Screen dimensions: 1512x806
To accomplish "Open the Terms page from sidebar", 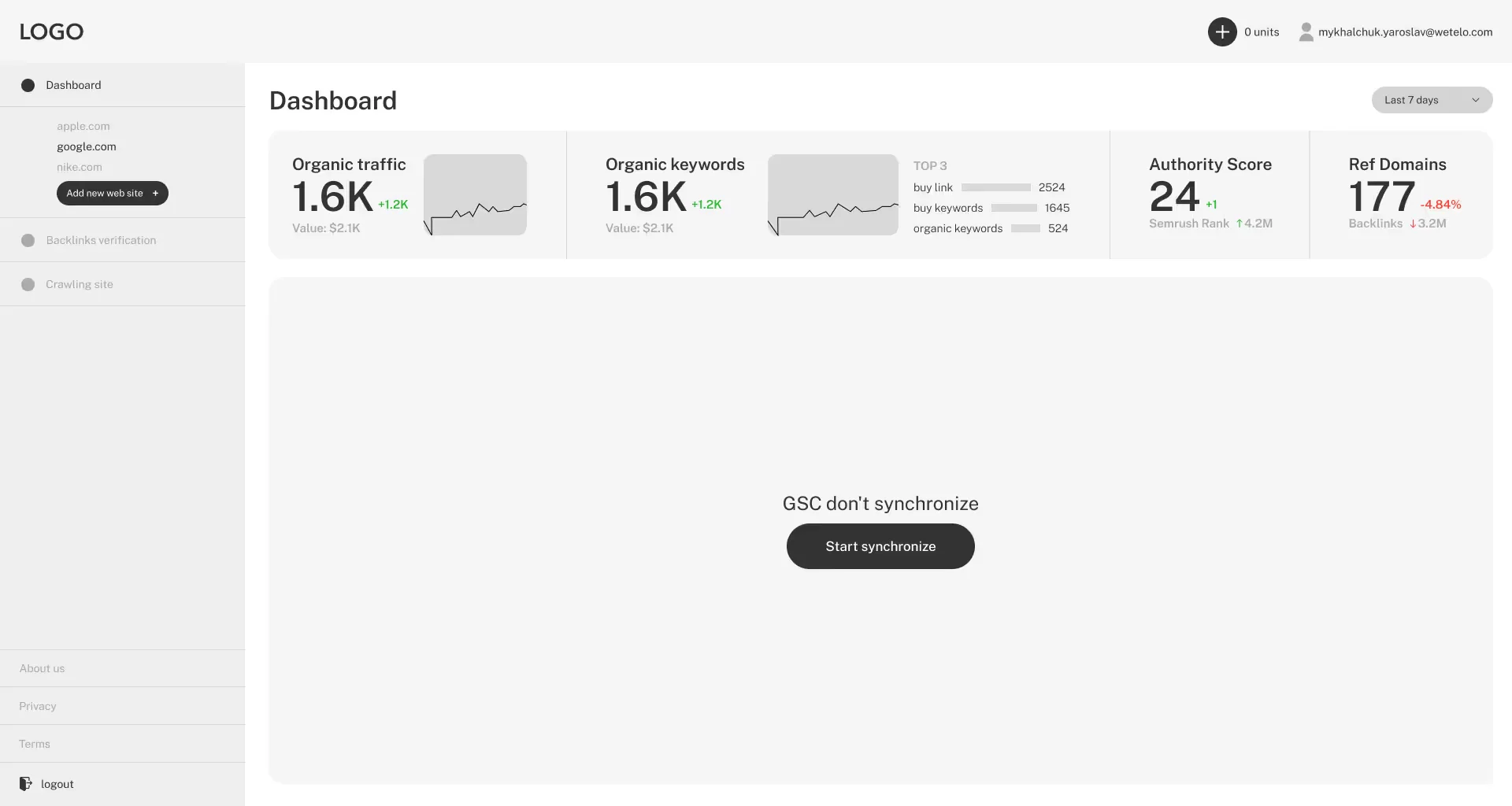I will pos(35,743).
